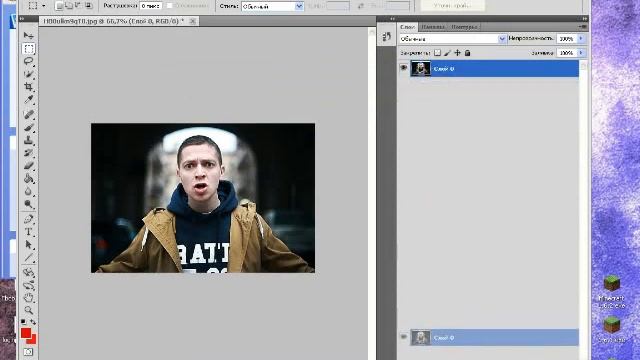640x360 pixels.
Task: Select the Pen tool
Action: pos(28,219)
